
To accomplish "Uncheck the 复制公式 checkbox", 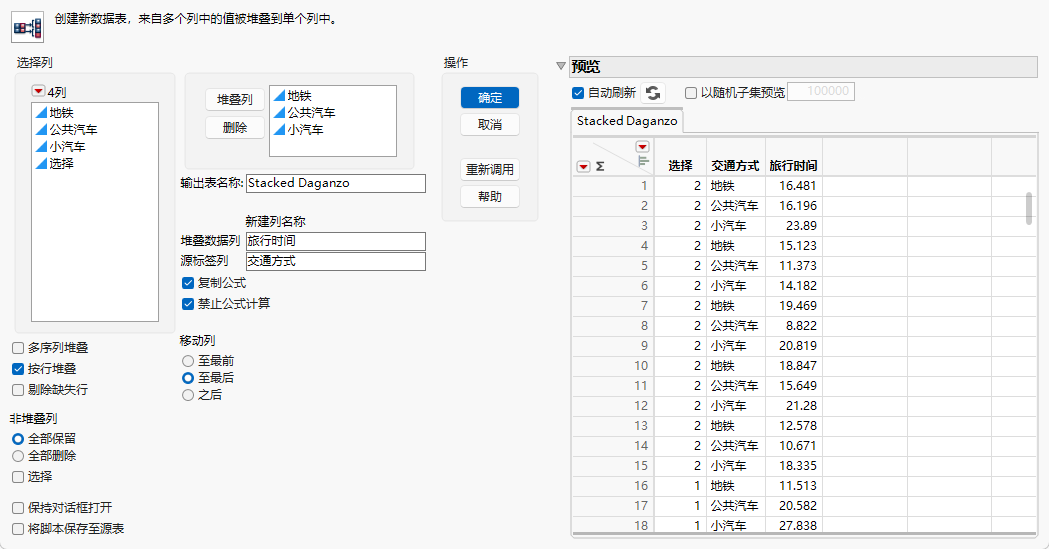I will coord(188,284).
